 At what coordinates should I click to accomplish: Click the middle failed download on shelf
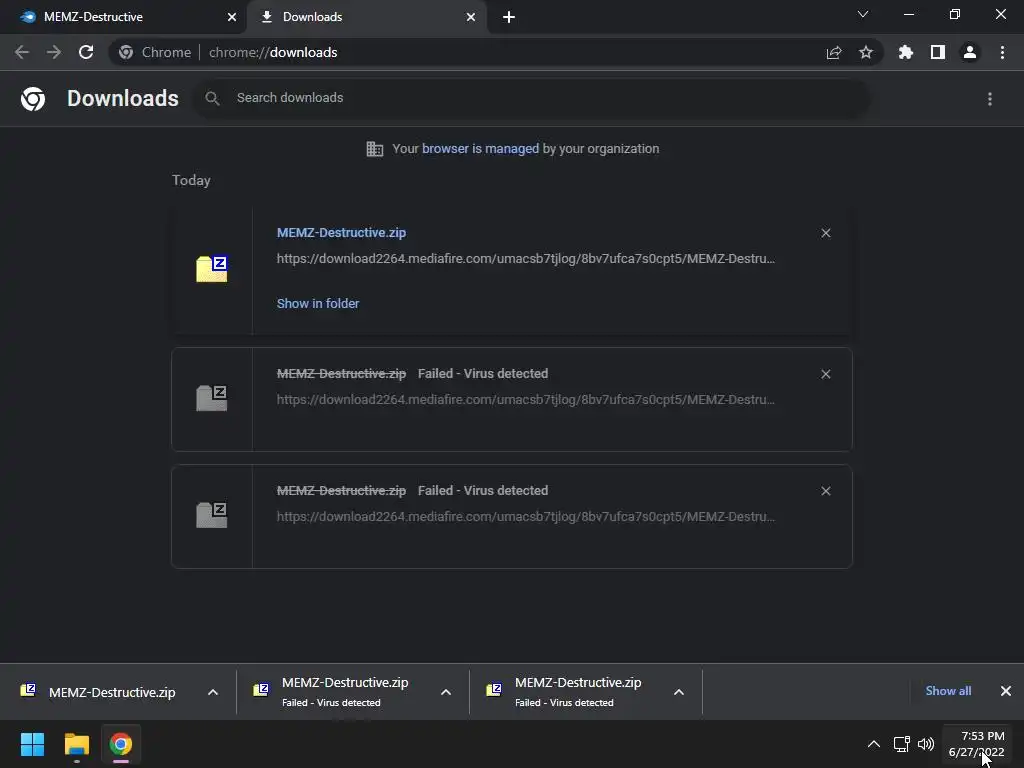point(333,692)
